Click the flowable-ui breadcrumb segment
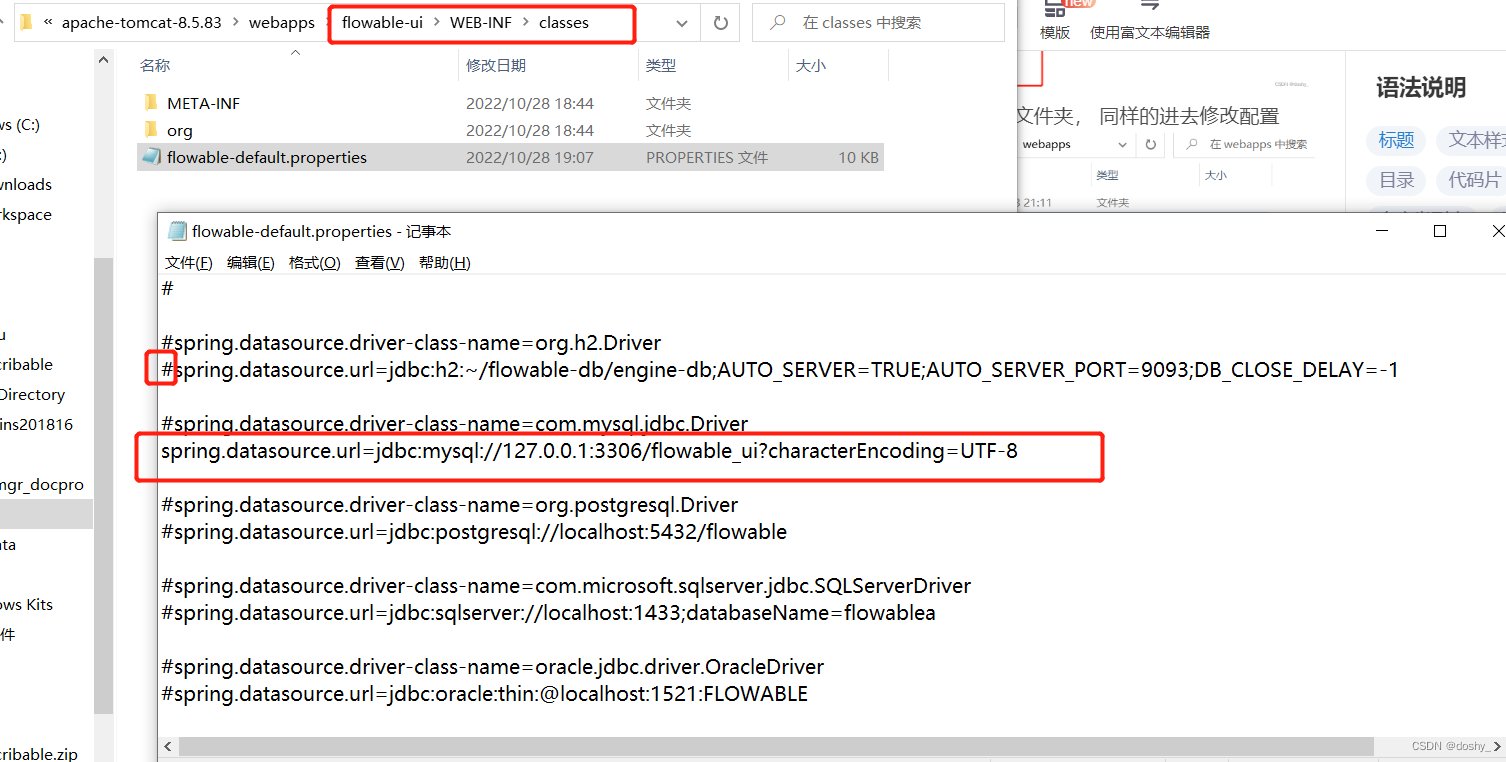The height and width of the screenshot is (762, 1506). point(382,22)
